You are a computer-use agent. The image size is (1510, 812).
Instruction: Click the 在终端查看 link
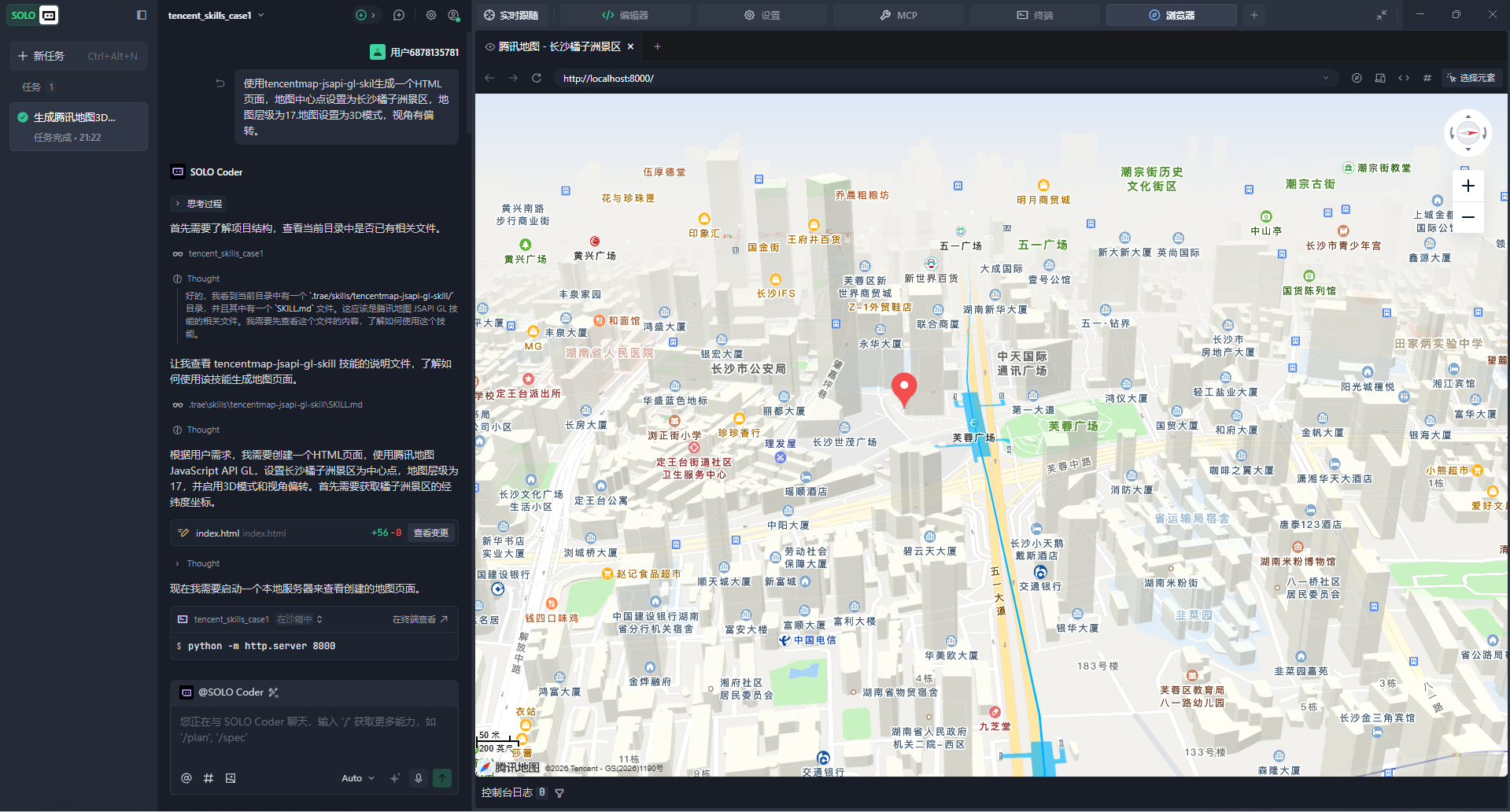point(420,619)
